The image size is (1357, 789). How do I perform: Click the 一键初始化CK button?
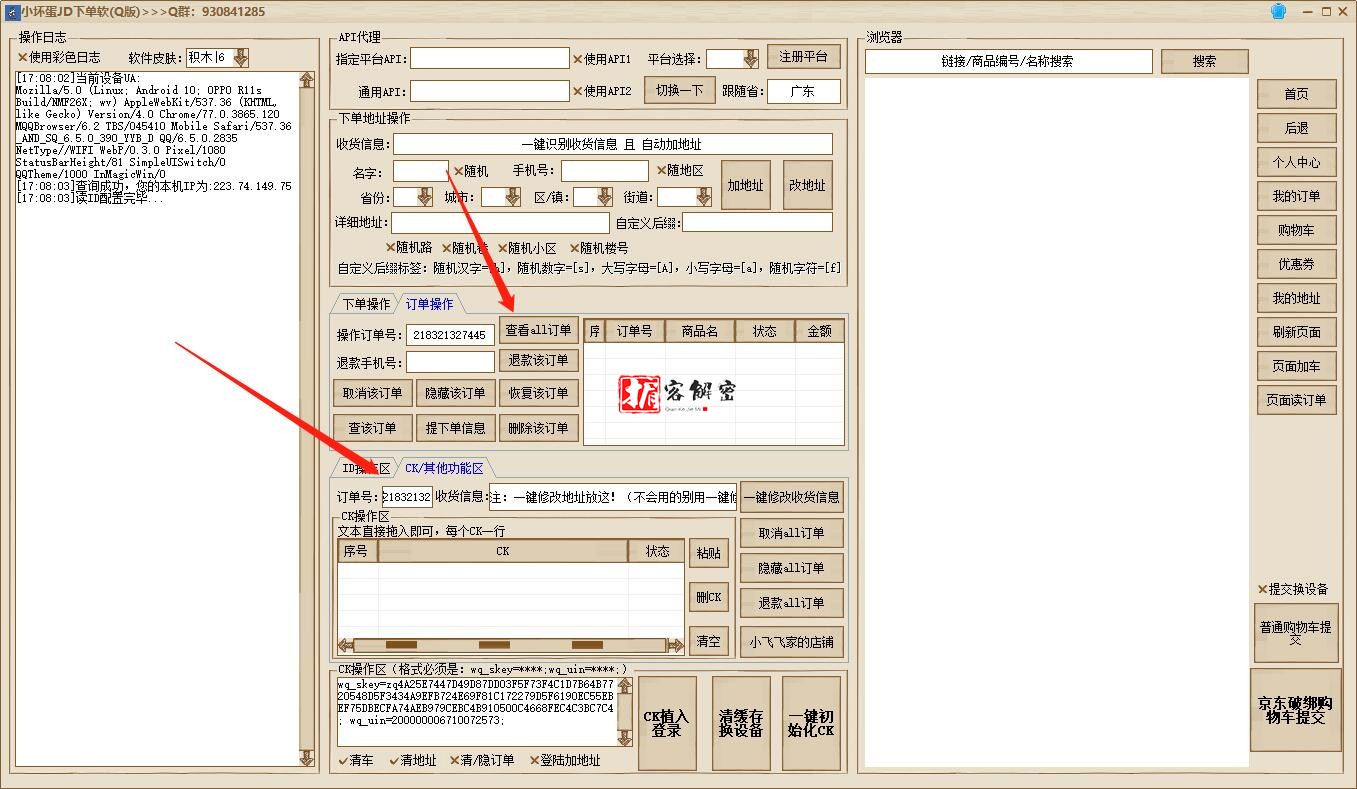point(811,723)
